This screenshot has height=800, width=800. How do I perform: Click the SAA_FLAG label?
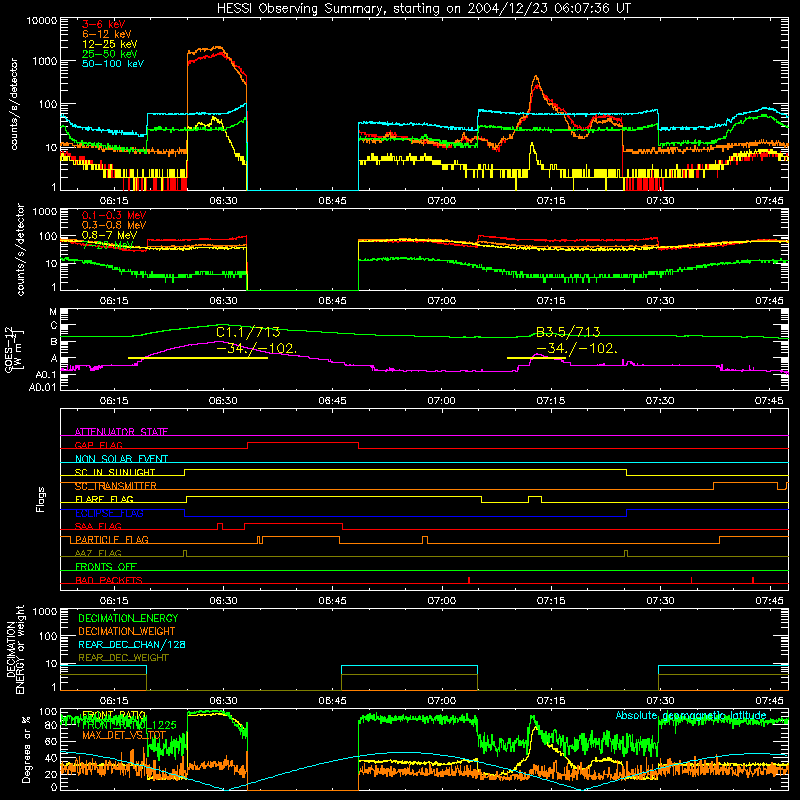pyautogui.click(x=98, y=526)
